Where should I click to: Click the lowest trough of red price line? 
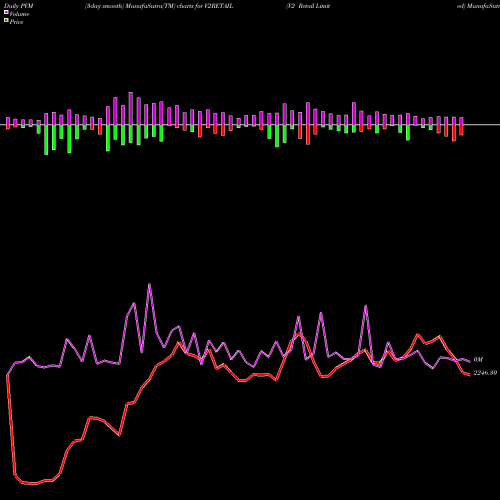coord(33,483)
